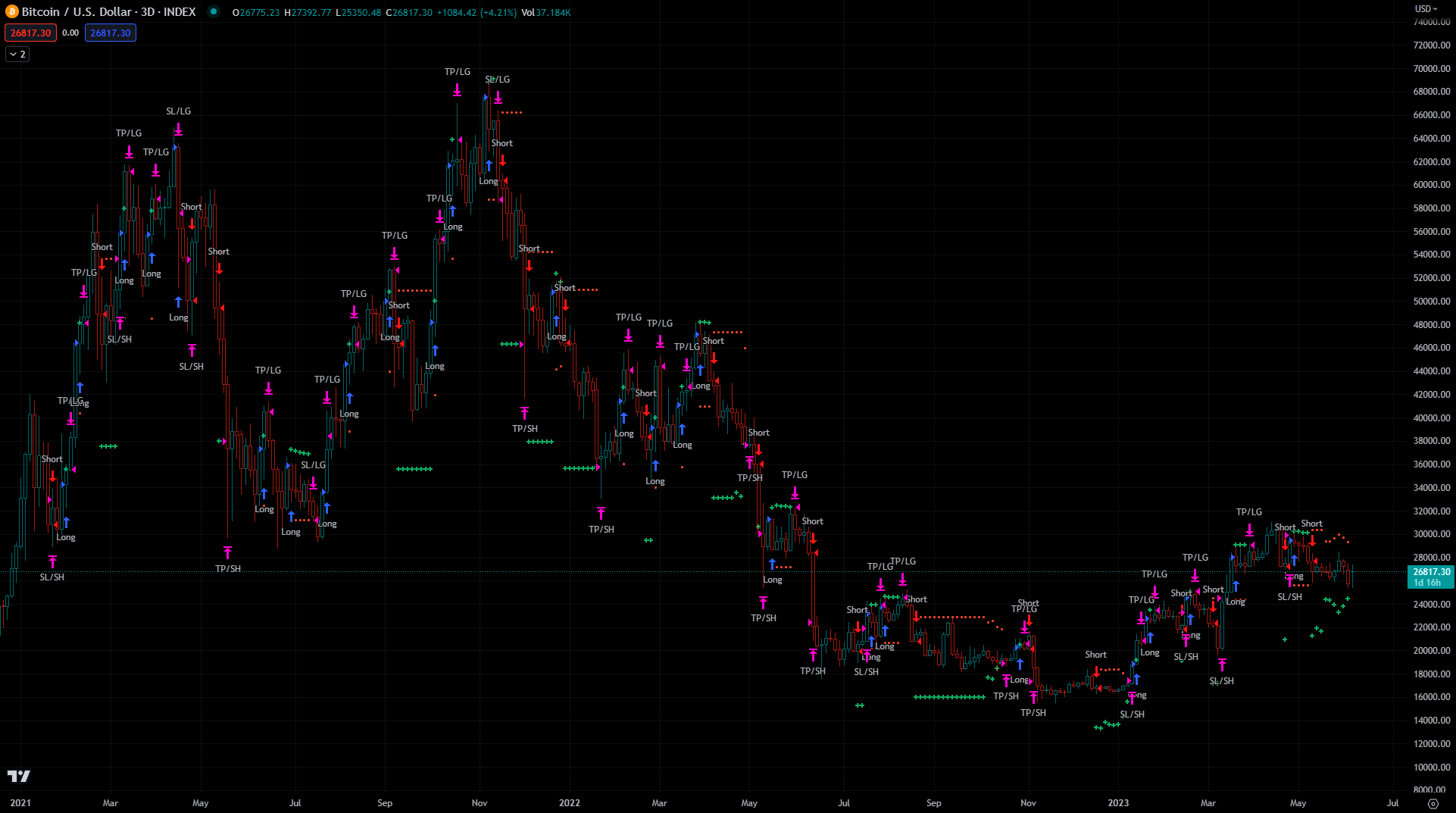The height and width of the screenshot is (813, 1456).
Task: Click the SL/LG marker above April 2021 peak
Action: (x=179, y=111)
